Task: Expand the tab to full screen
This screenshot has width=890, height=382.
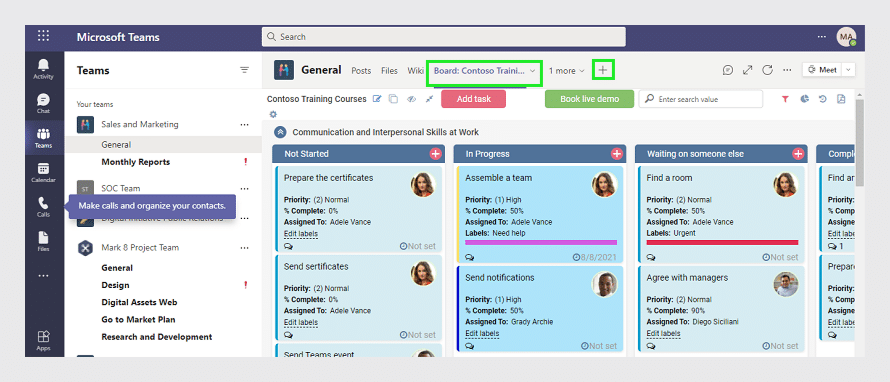Action: click(748, 70)
